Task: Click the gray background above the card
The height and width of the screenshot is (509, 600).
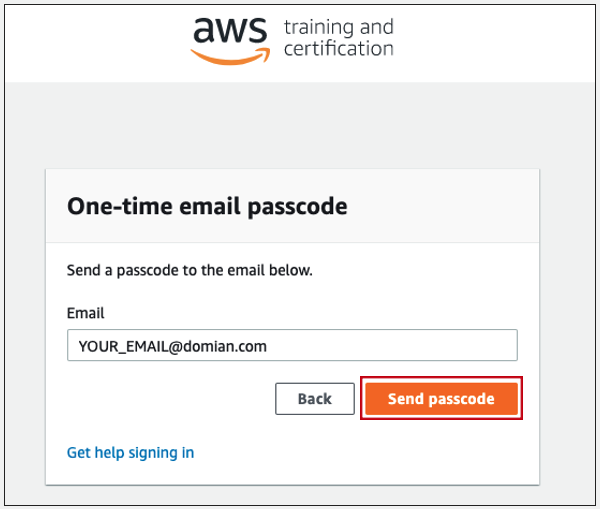Action: 300,125
